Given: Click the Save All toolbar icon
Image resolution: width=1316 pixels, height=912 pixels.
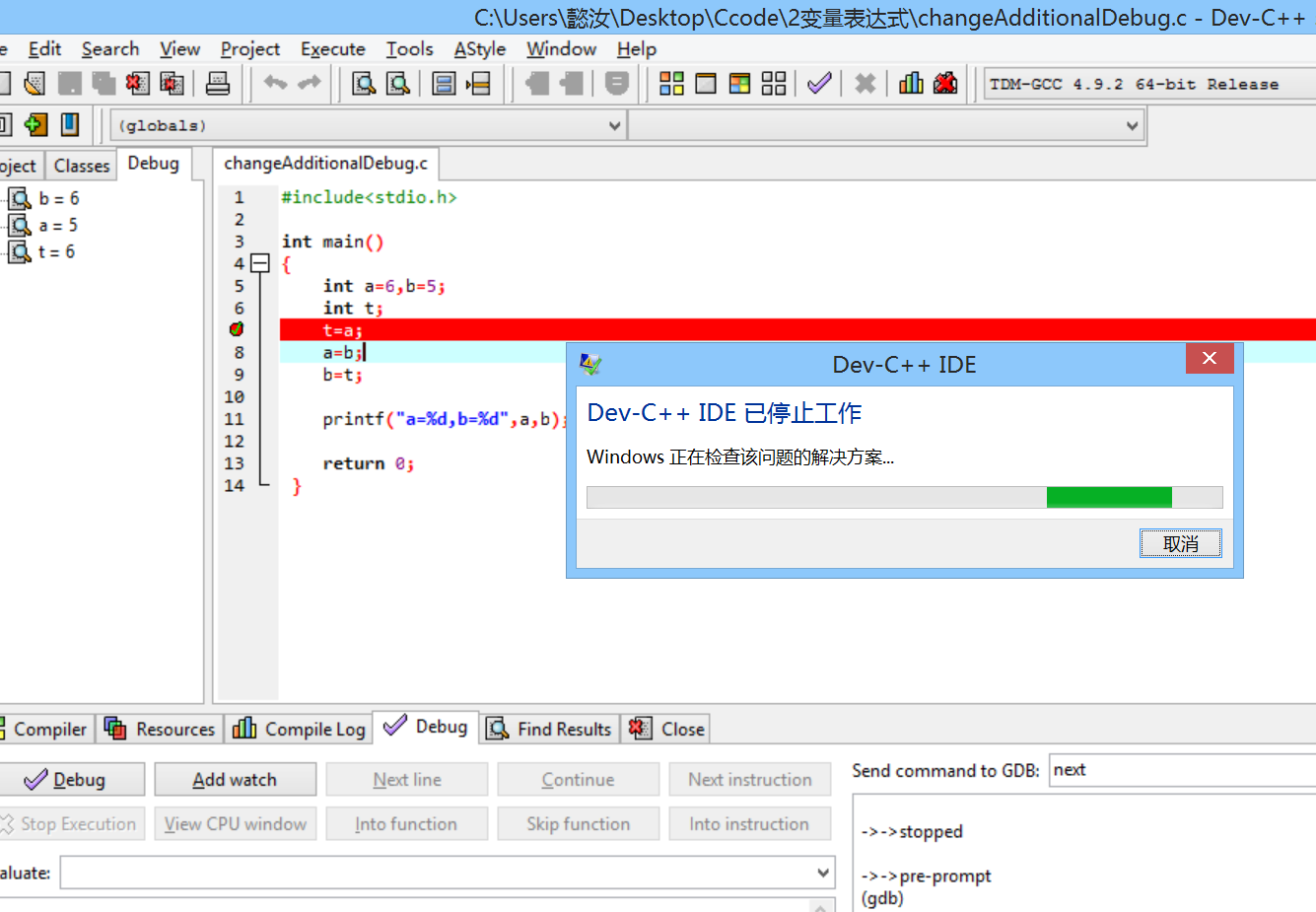Looking at the screenshot, I should (103, 84).
